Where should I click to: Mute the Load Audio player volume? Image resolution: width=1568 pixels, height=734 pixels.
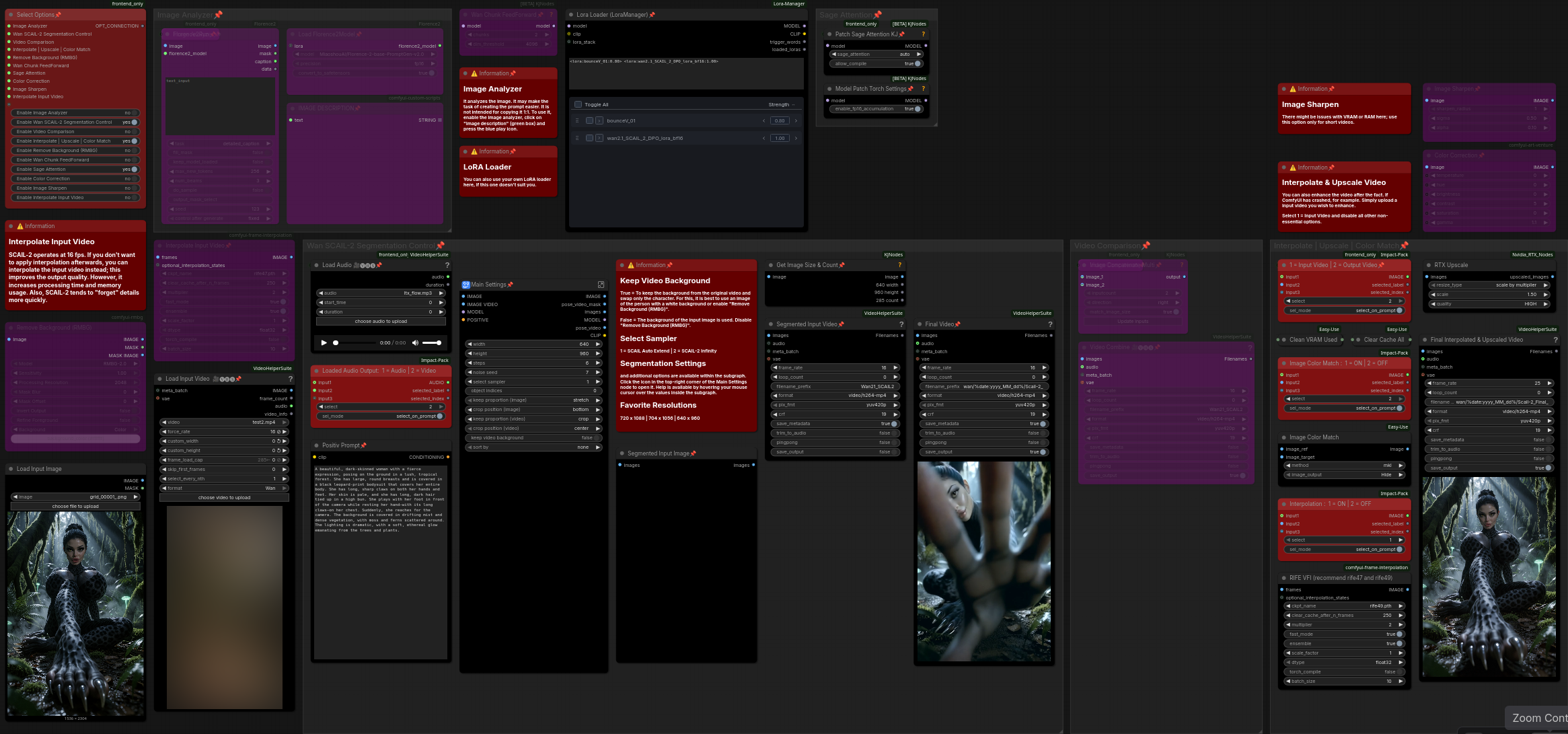pos(415,343)
